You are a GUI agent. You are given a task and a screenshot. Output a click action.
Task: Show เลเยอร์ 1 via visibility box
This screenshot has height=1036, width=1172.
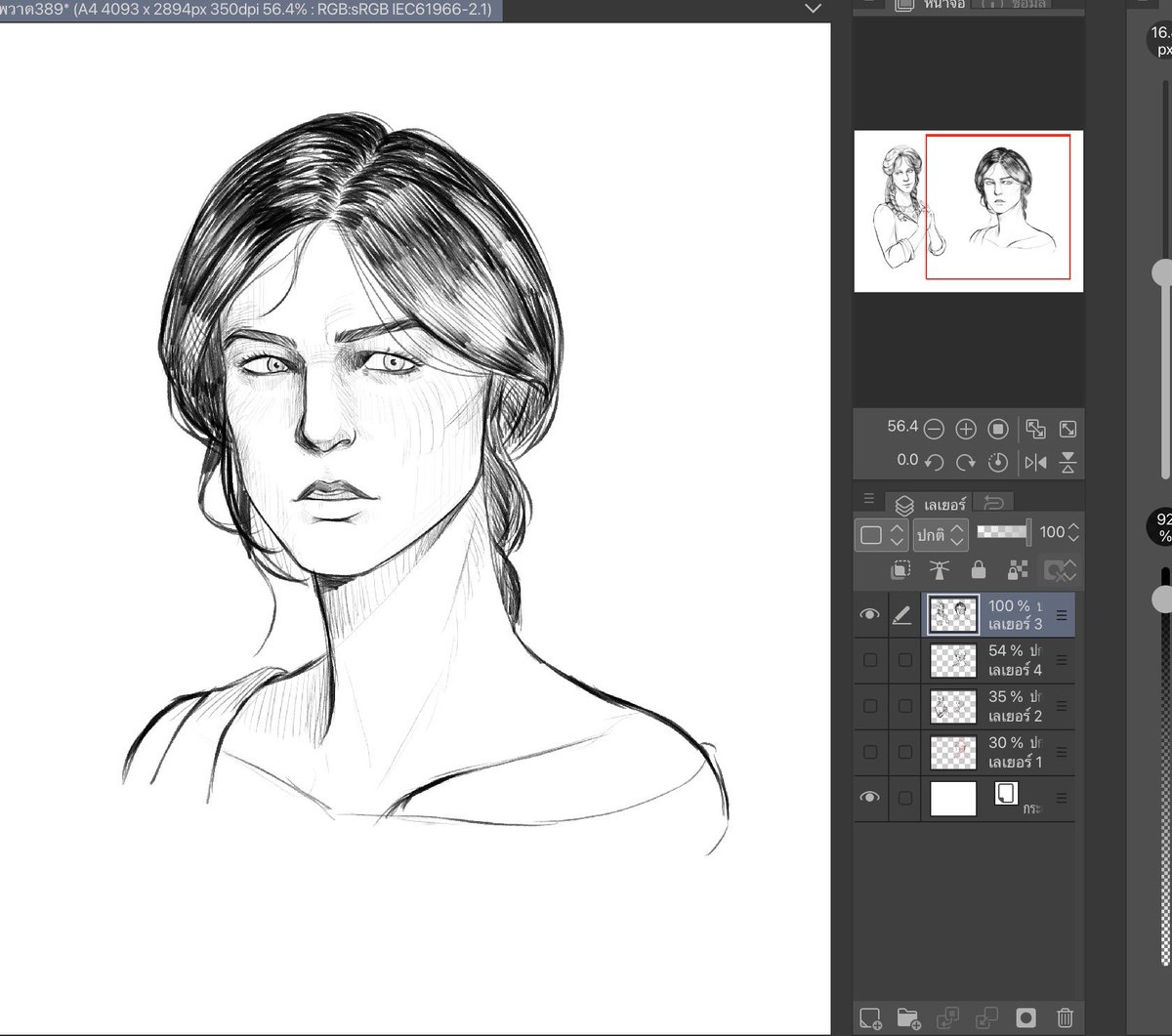tap(870, 752)
